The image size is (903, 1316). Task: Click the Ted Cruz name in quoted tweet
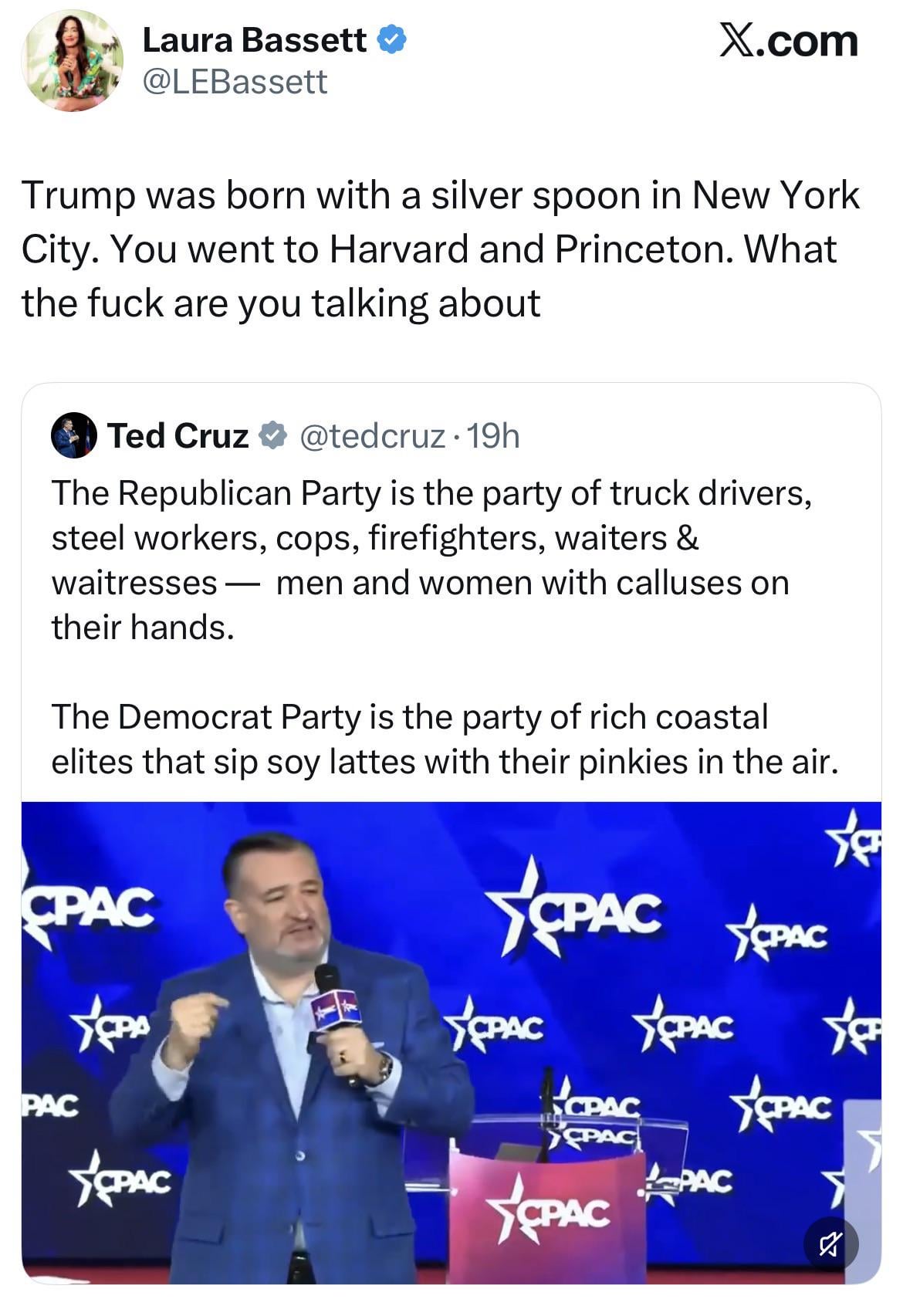[178, 435]
